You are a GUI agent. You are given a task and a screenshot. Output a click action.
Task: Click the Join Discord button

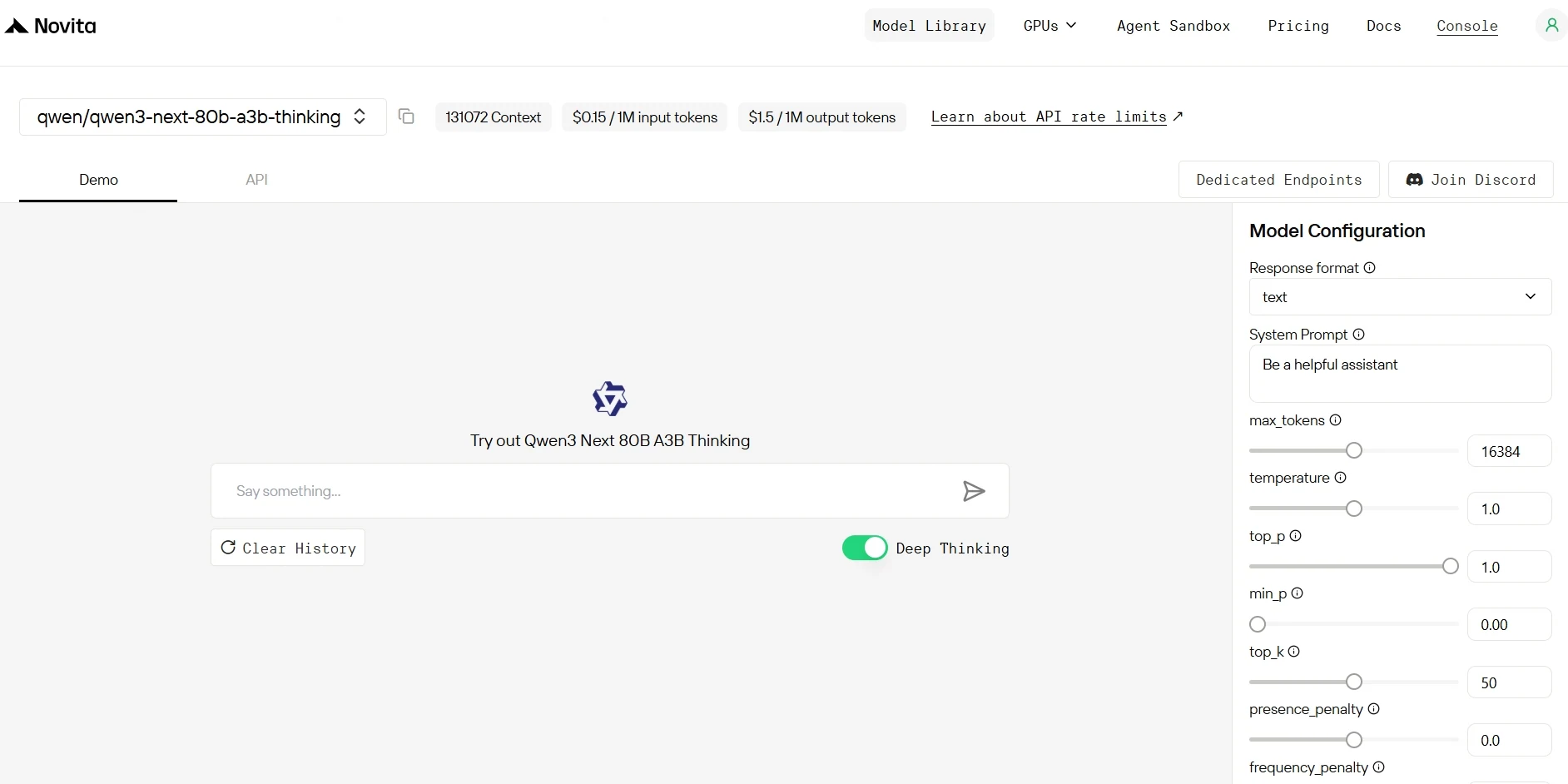[1471, 180]
